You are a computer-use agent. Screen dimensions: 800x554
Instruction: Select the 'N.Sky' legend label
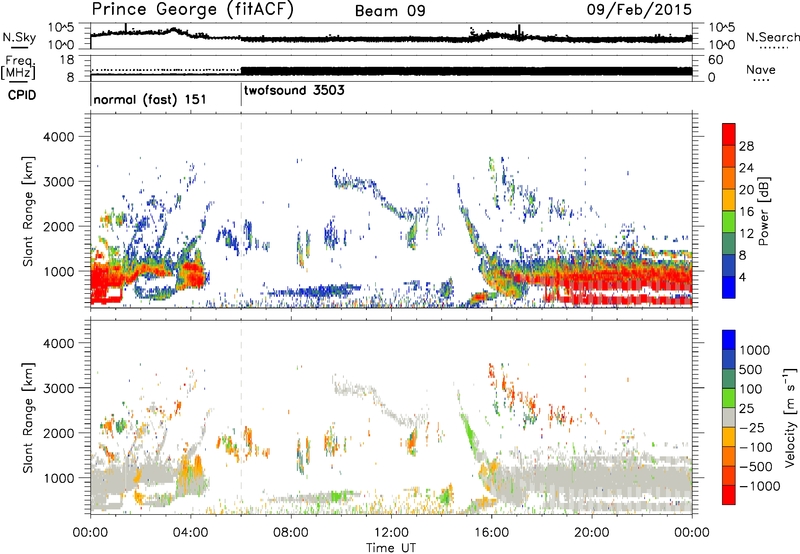19,37
